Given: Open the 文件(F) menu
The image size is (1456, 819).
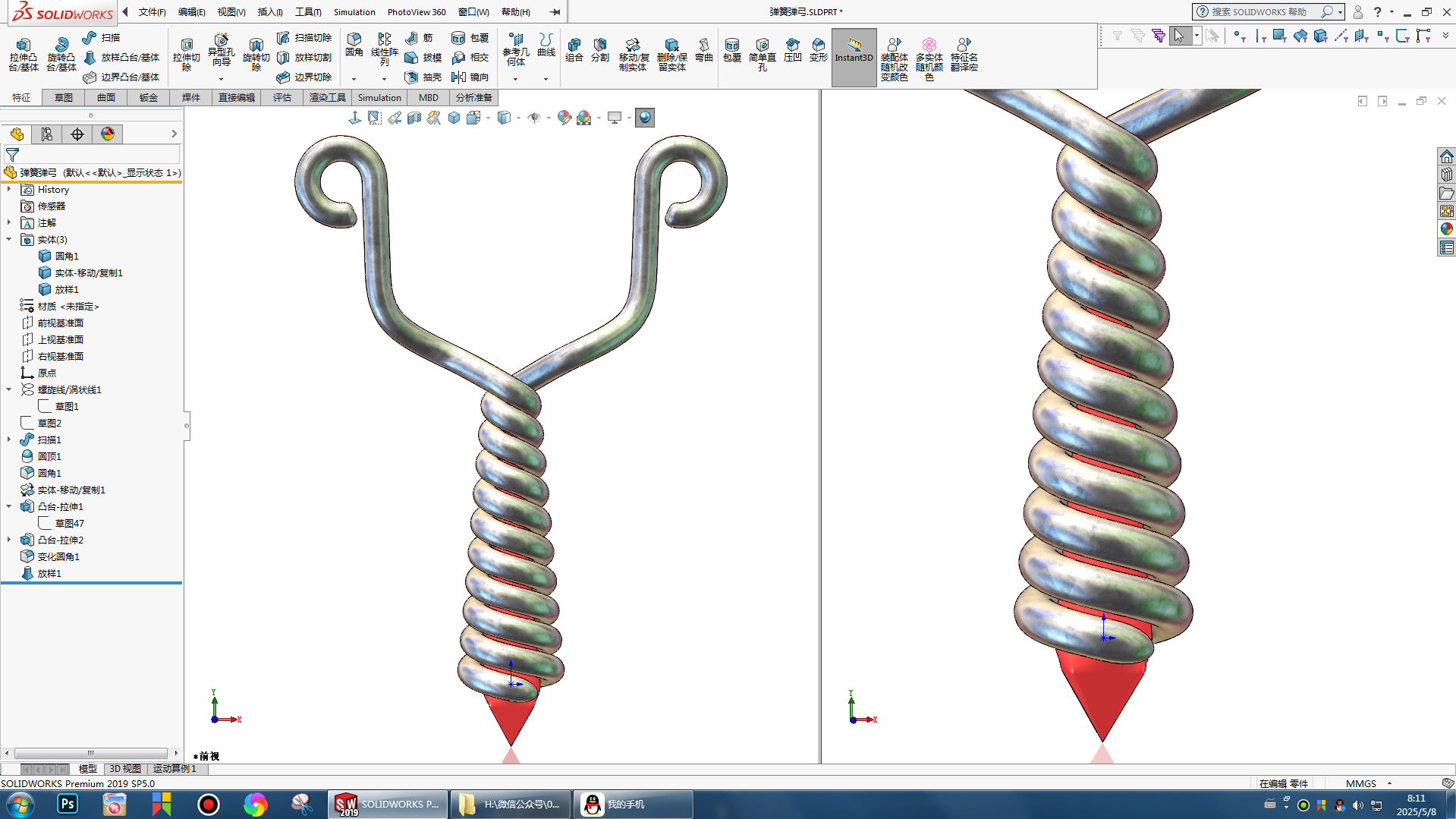Looking at the screenshot, I should coord(152,12).
